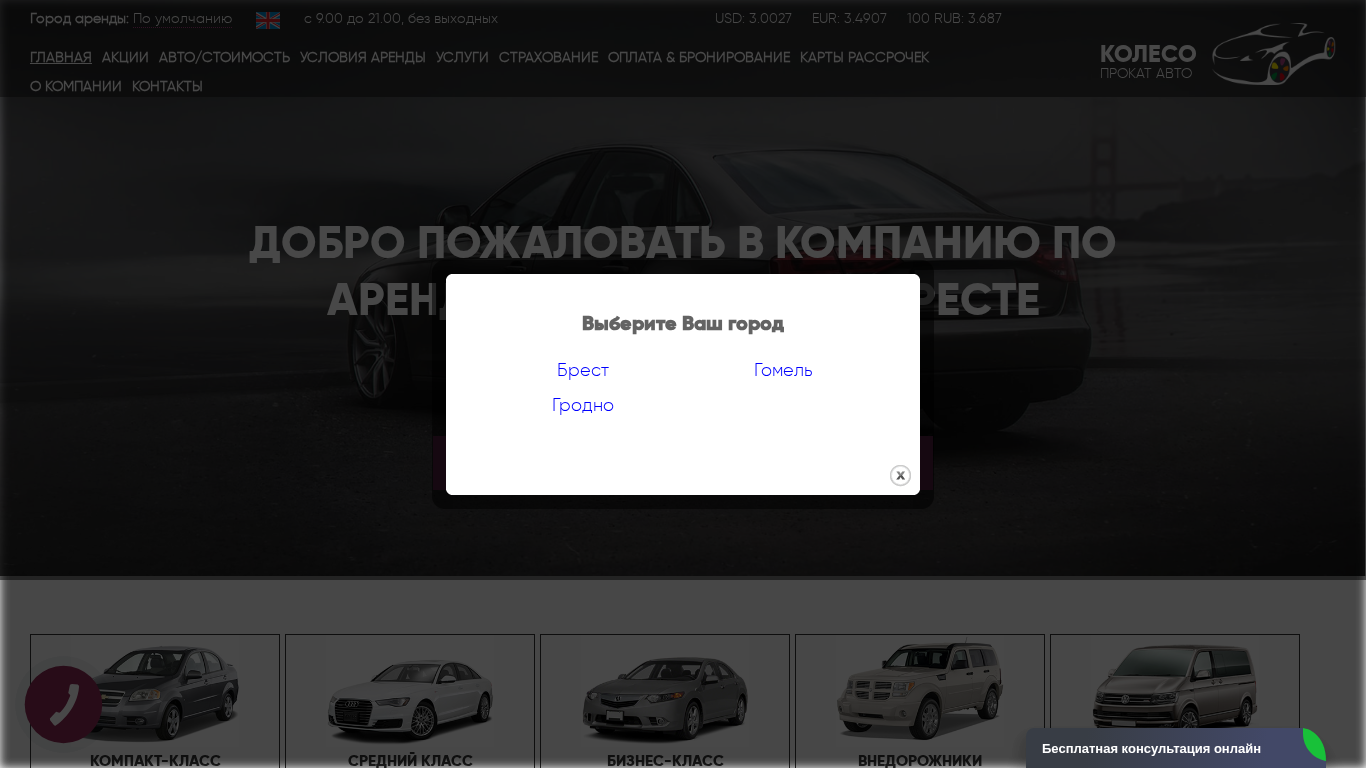
Task: Open the rental city selector 'По умолчанию'
Action: tap(183, 18)
